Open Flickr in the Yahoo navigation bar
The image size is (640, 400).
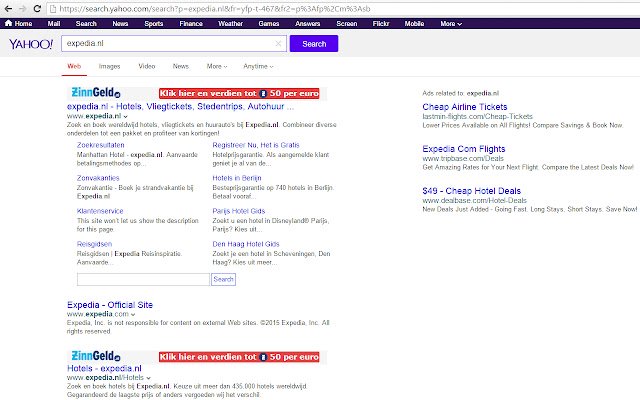click(381, 24)
